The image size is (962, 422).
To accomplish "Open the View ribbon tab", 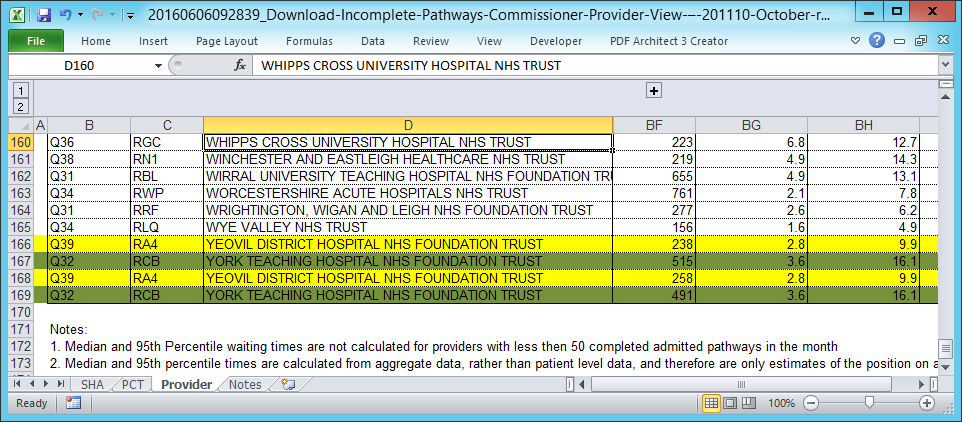I will [489, 41].
